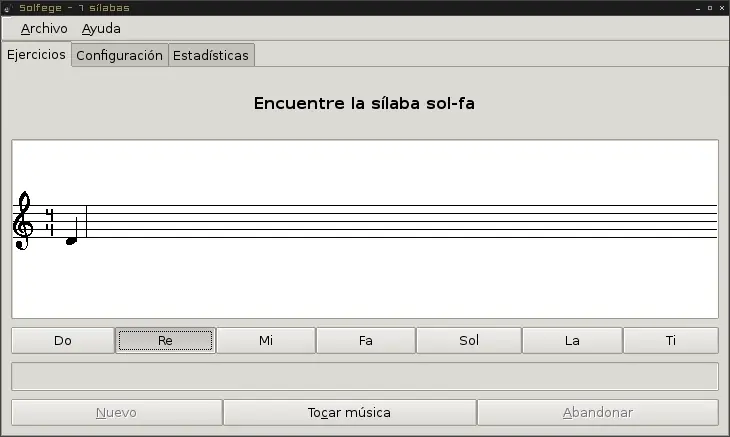This screenshot has height=437, width=730.
Task: Play the music with Tocar música
Action: point(349,412)
